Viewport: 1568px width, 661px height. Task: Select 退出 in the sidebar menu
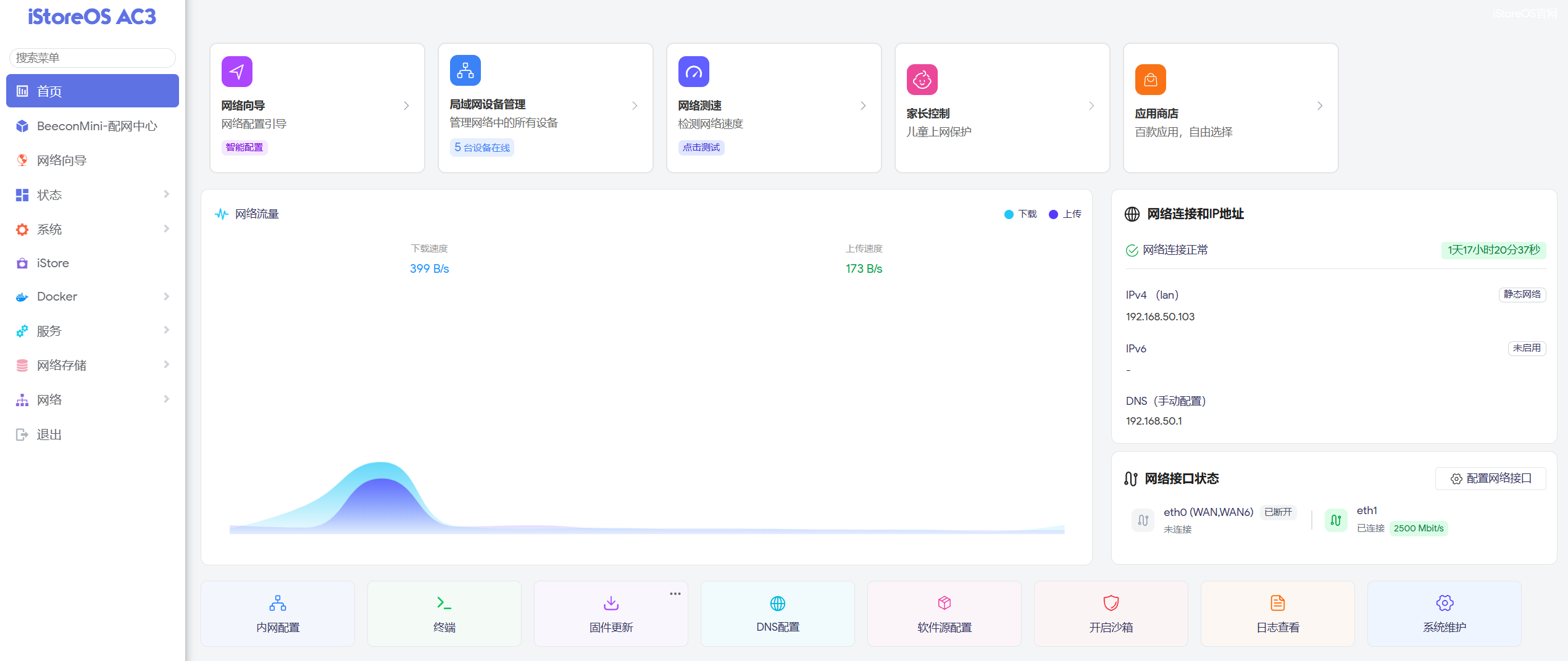coord(49,434)
